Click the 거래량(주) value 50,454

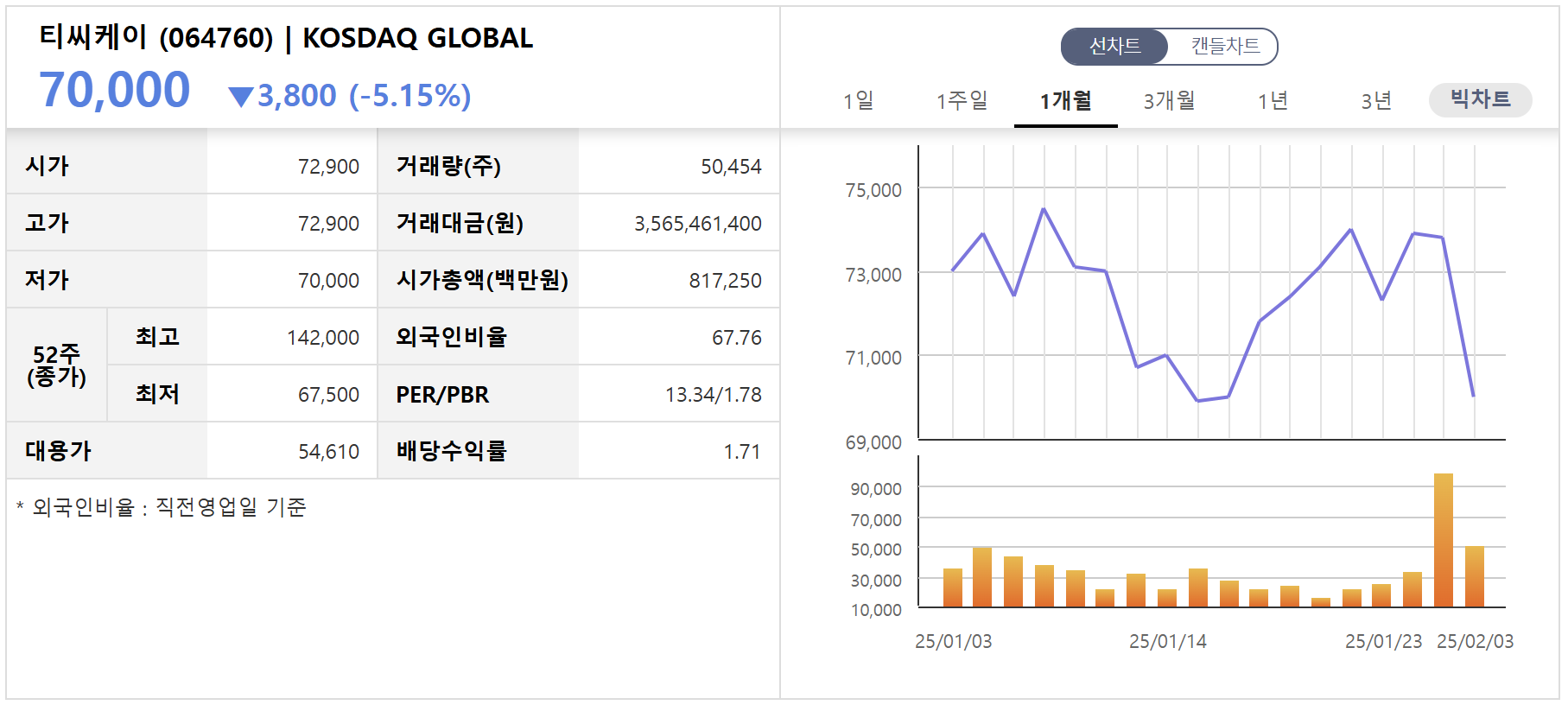[731, 167]
